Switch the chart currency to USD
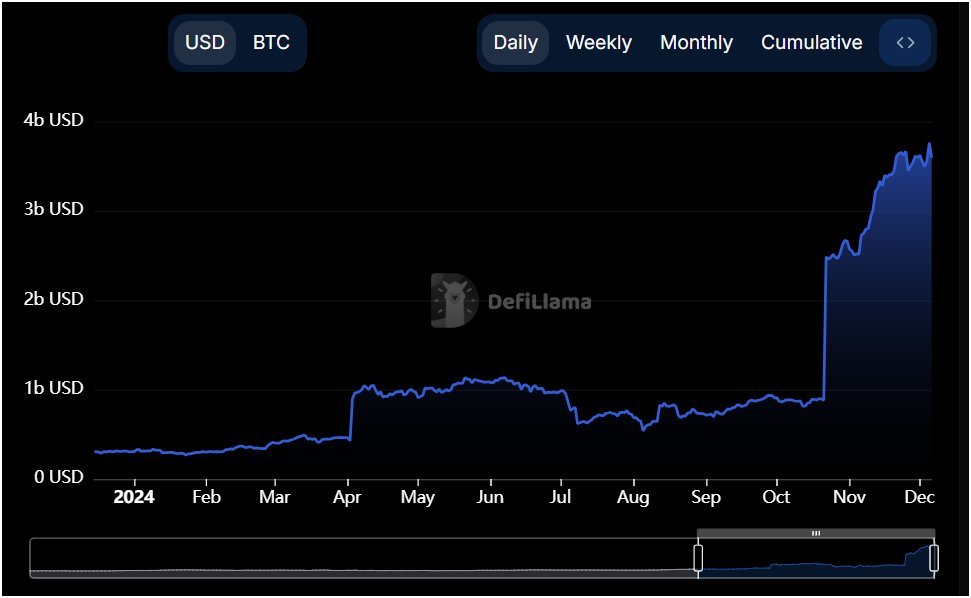971x598 pixels. point(205,43)
